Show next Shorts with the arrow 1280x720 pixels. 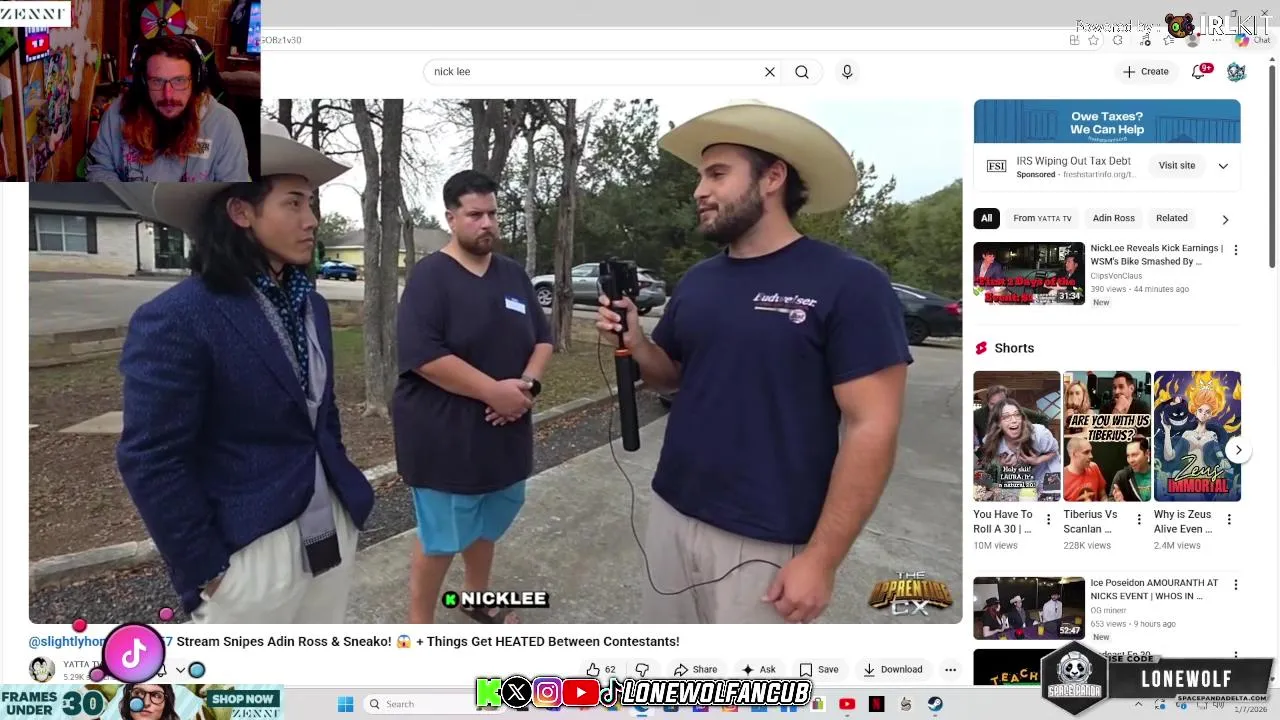(x=1238, y=450)
